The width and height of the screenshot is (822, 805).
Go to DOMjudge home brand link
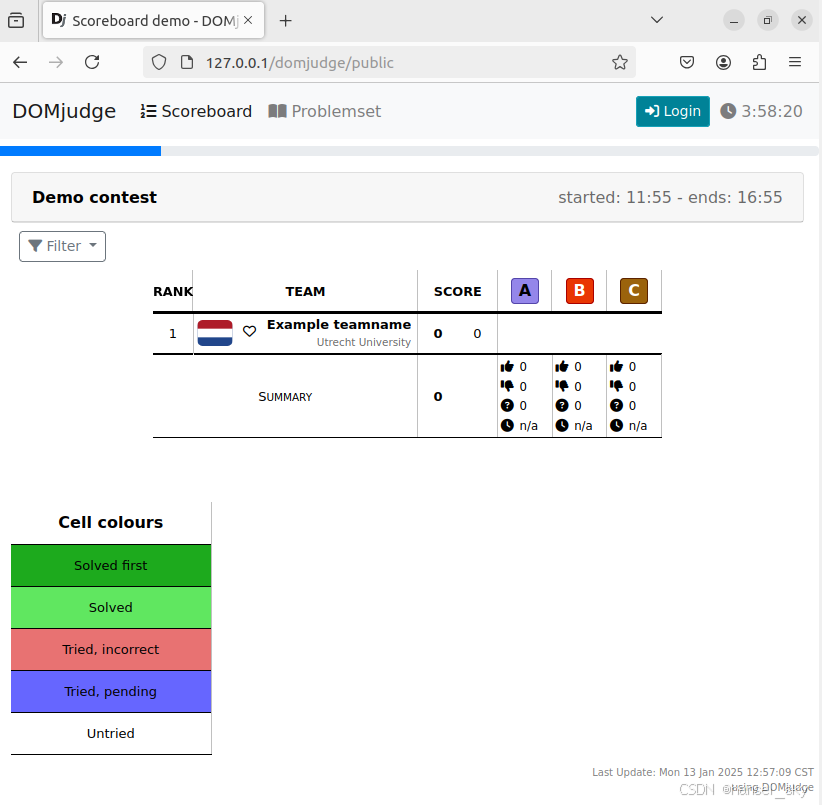point(64,111)
